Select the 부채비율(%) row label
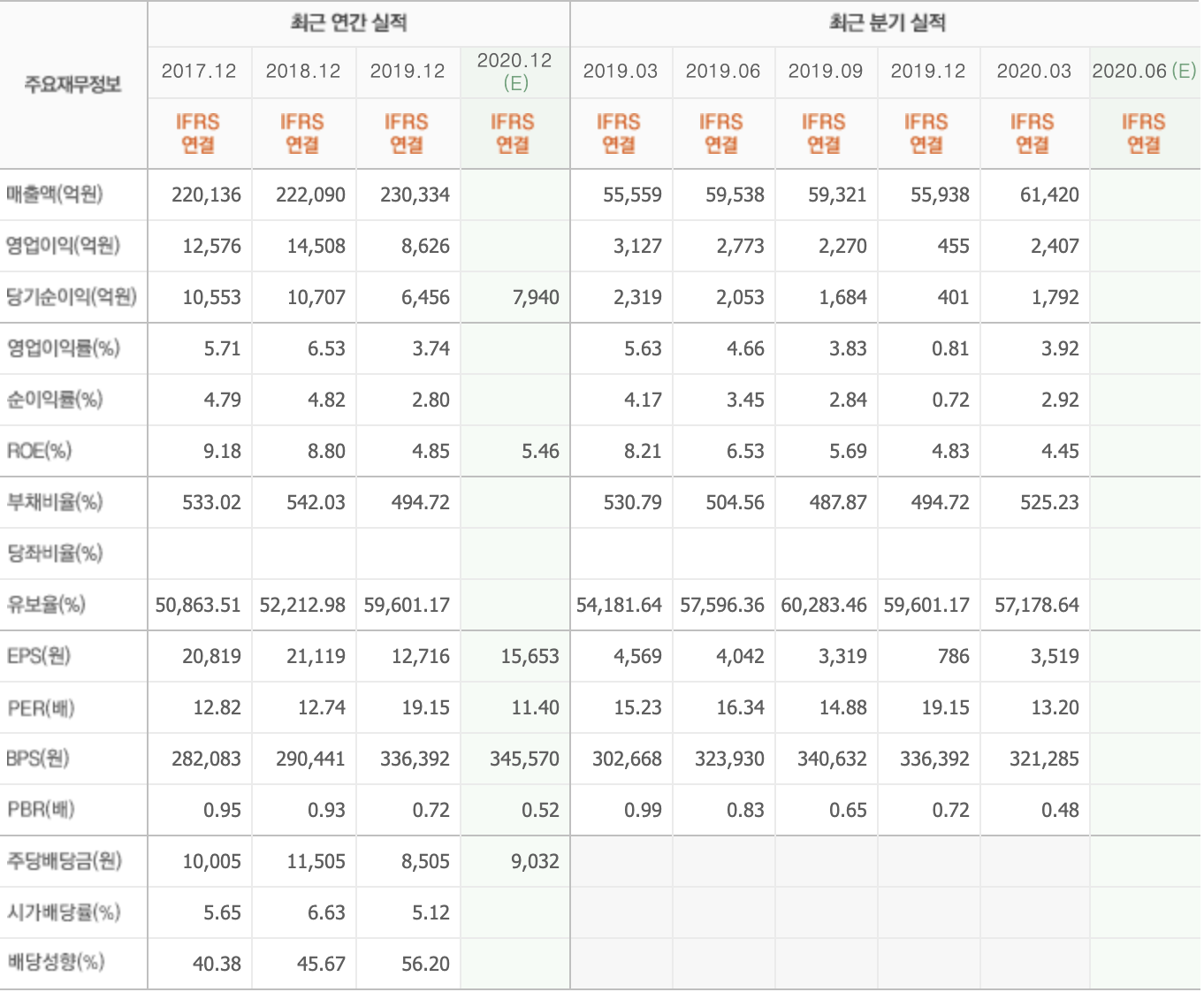This screenshot has width=1204, height=992. (x=55, y=502)
